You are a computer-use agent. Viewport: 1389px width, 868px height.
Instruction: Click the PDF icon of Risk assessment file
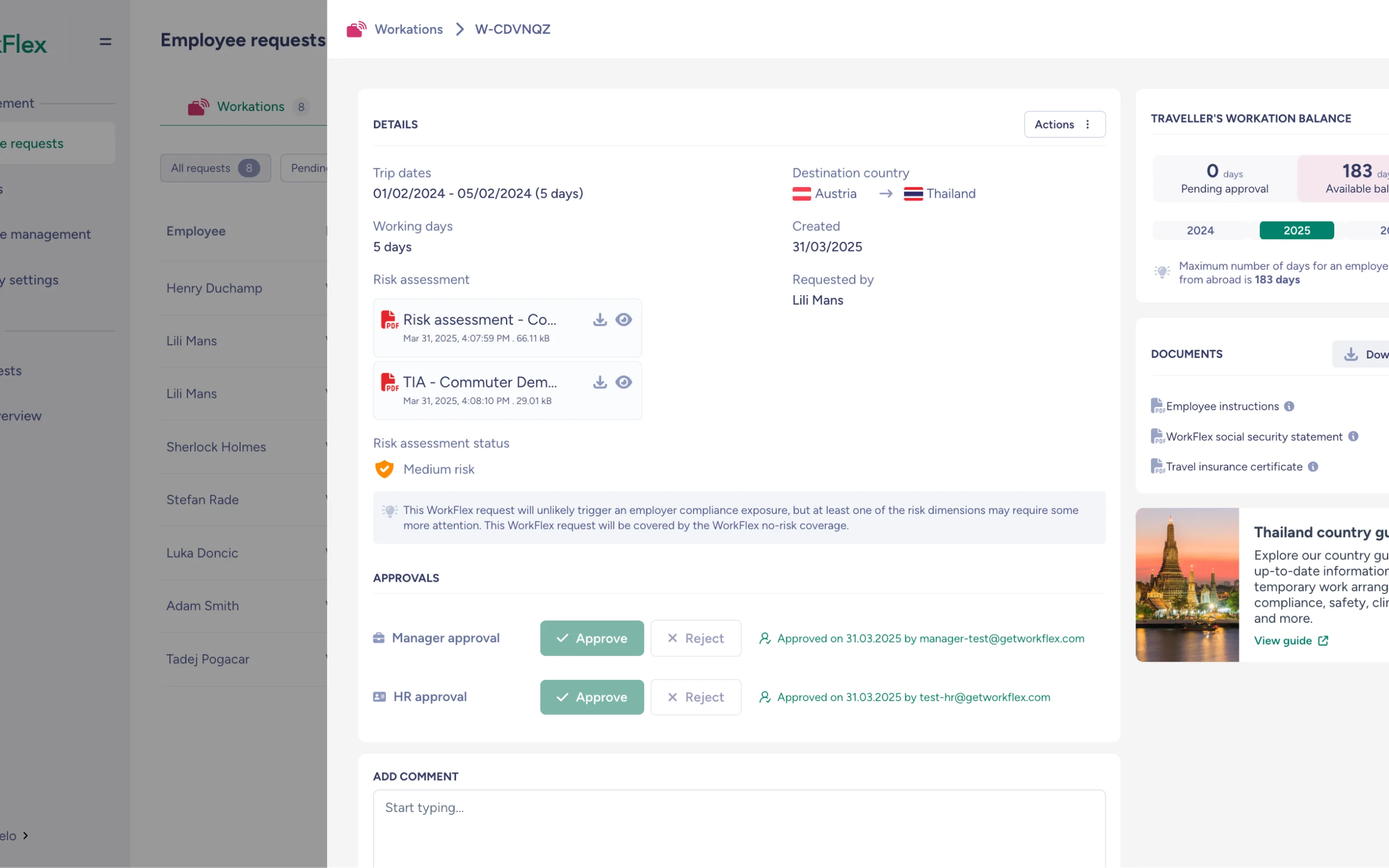tap(390, 320)
